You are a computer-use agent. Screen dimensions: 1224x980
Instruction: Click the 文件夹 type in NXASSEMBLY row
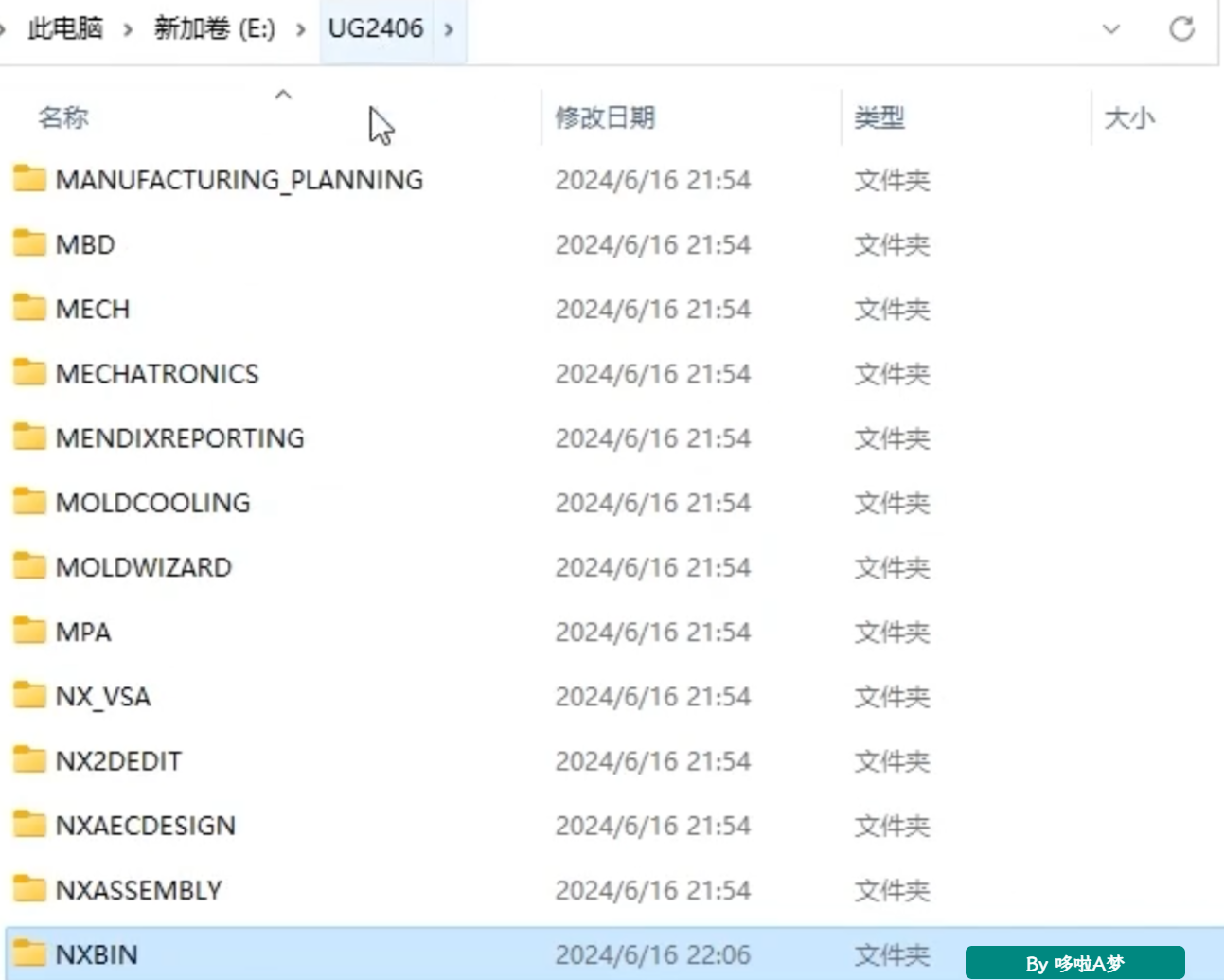pyautogui.click(x=892, y=890)
